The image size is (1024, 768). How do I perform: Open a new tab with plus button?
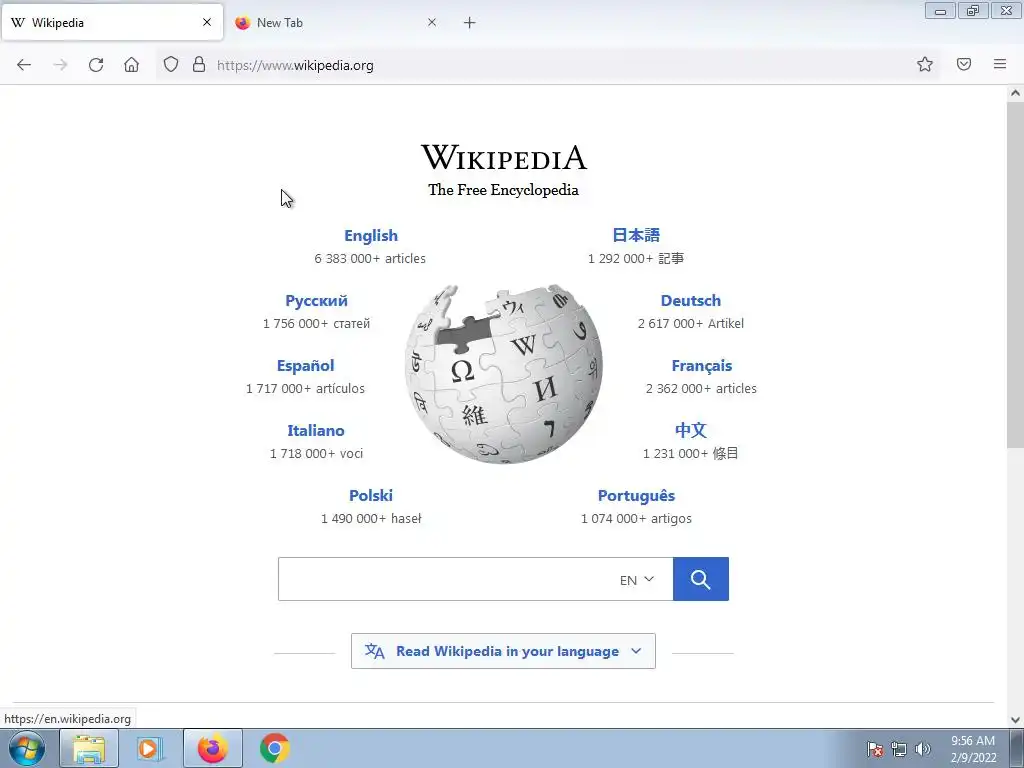pyautogui.click(x=470, y=23)
